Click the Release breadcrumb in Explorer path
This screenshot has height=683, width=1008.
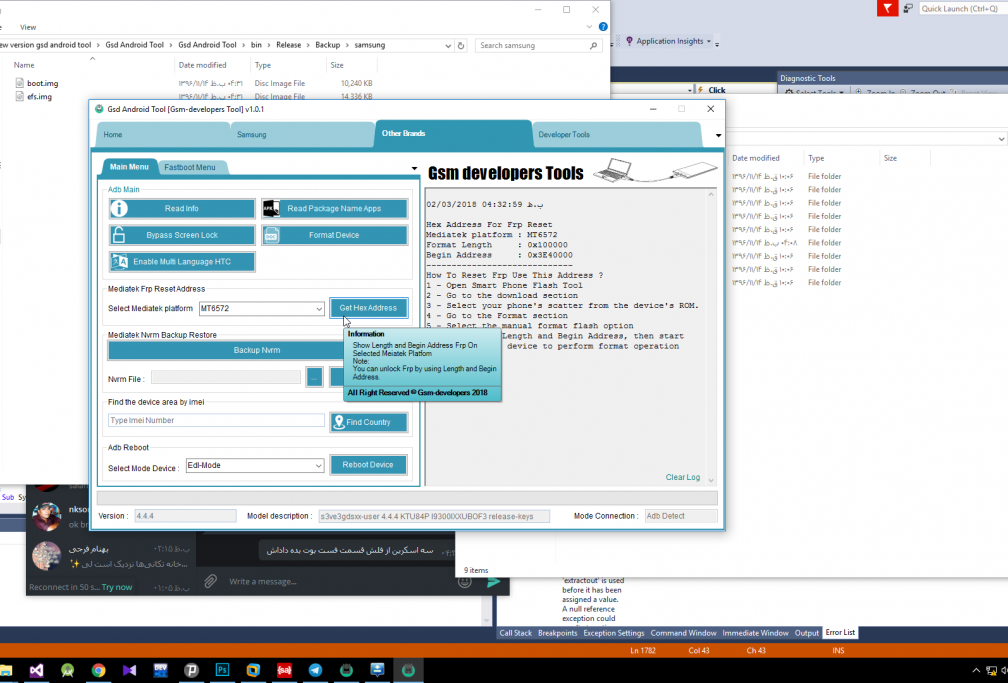(x=289, y=45)
